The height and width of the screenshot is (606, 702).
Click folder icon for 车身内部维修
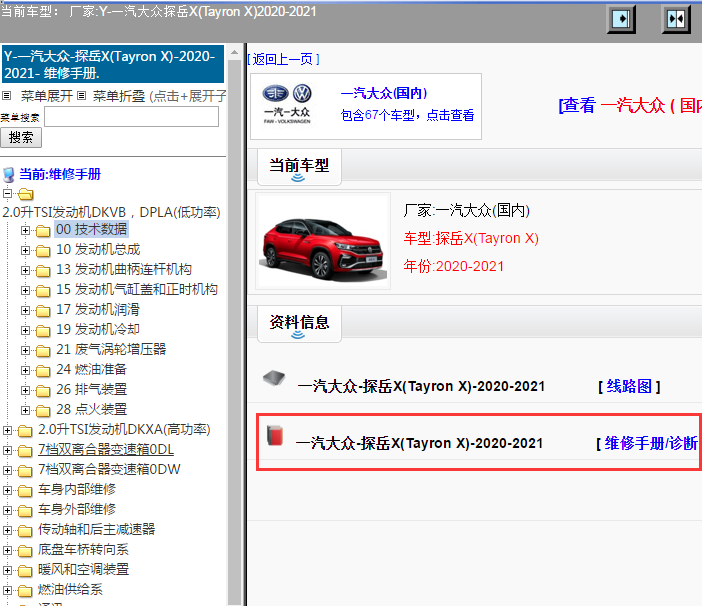[25, 491]
